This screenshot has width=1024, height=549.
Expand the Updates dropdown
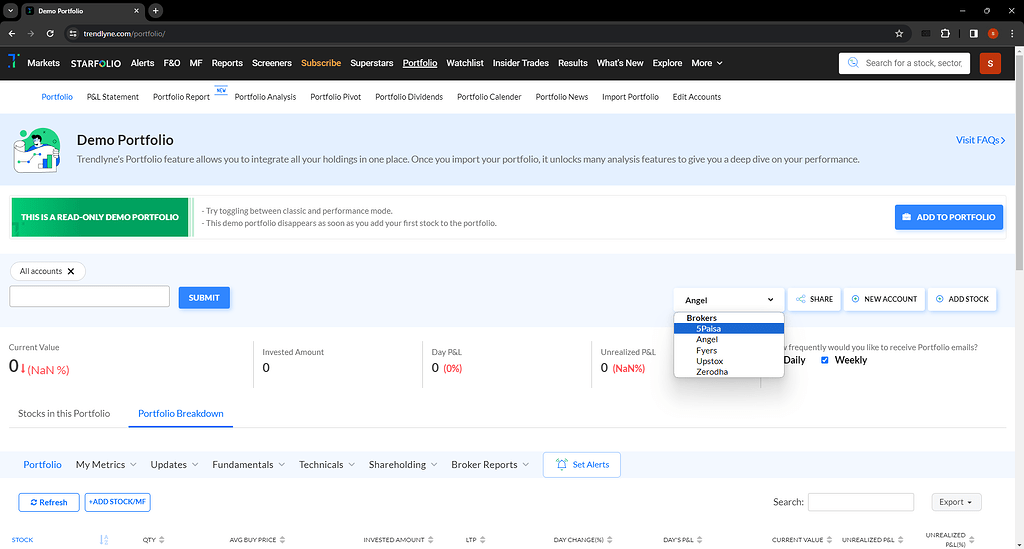(174, 465)
